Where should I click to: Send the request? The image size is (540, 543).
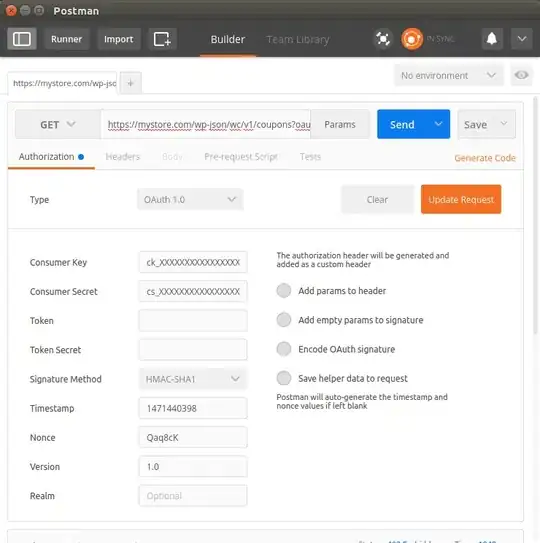tap(402, 124)
